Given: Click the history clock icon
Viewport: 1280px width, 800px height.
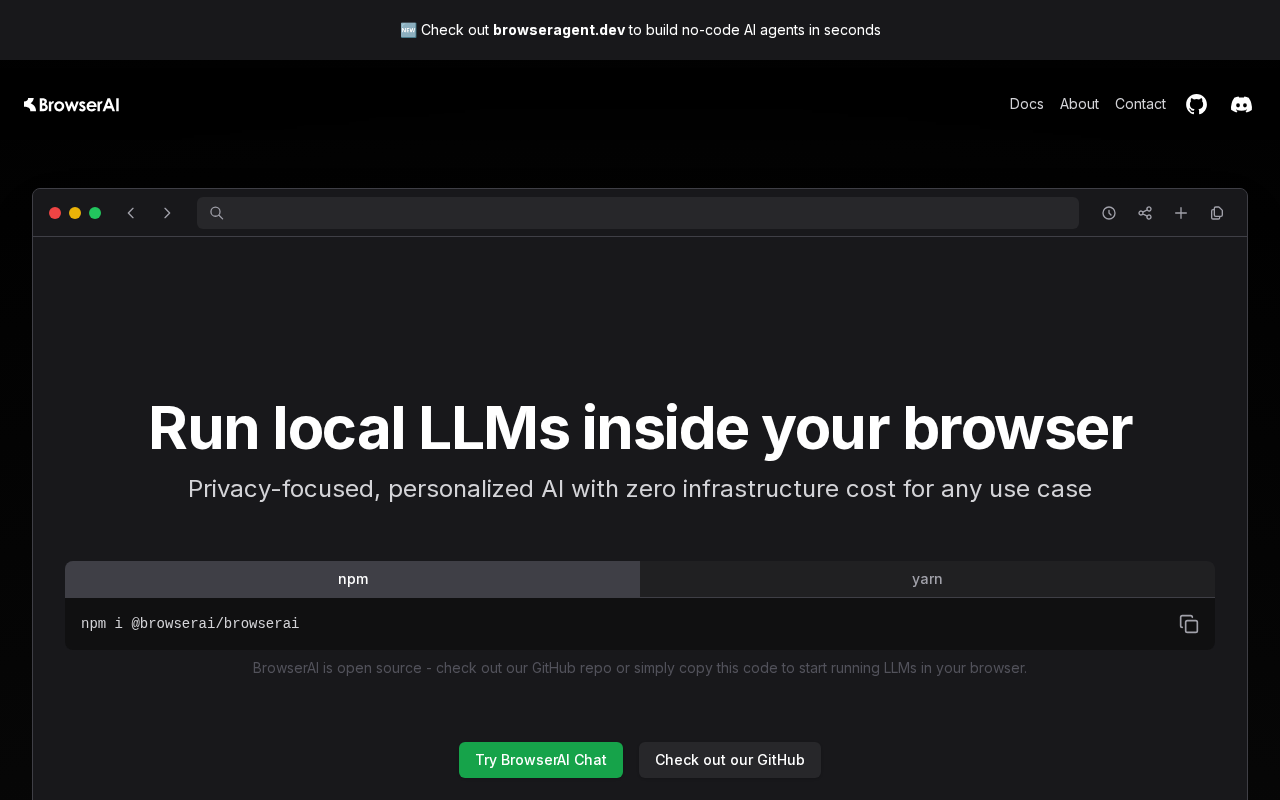Looking at the screenshot, I should 1109,213.
